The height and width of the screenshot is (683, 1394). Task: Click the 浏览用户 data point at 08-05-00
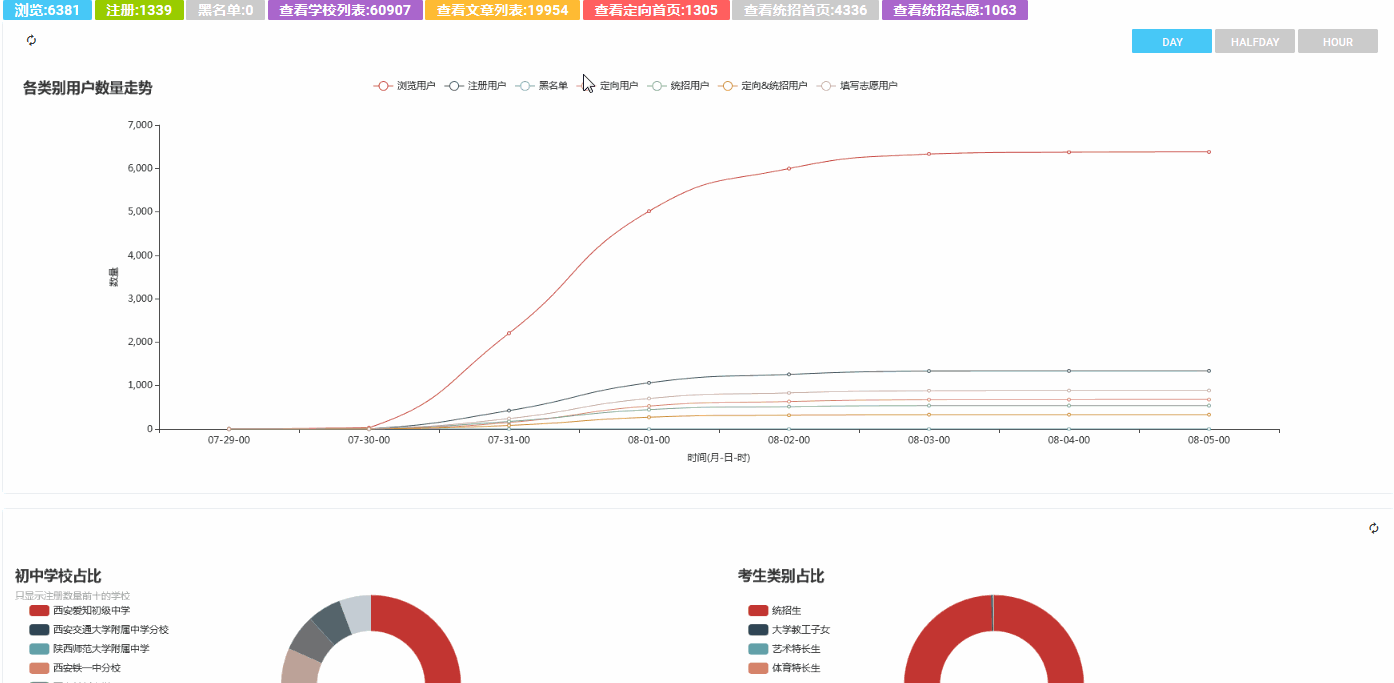point(1209,152)
